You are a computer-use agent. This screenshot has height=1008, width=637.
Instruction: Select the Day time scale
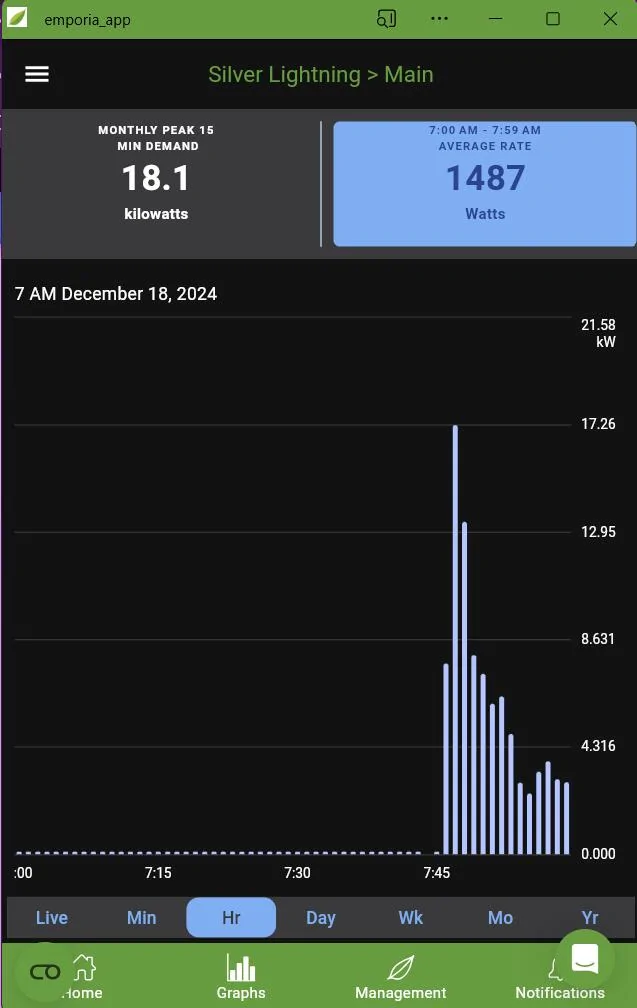click(x=321, y=918)
